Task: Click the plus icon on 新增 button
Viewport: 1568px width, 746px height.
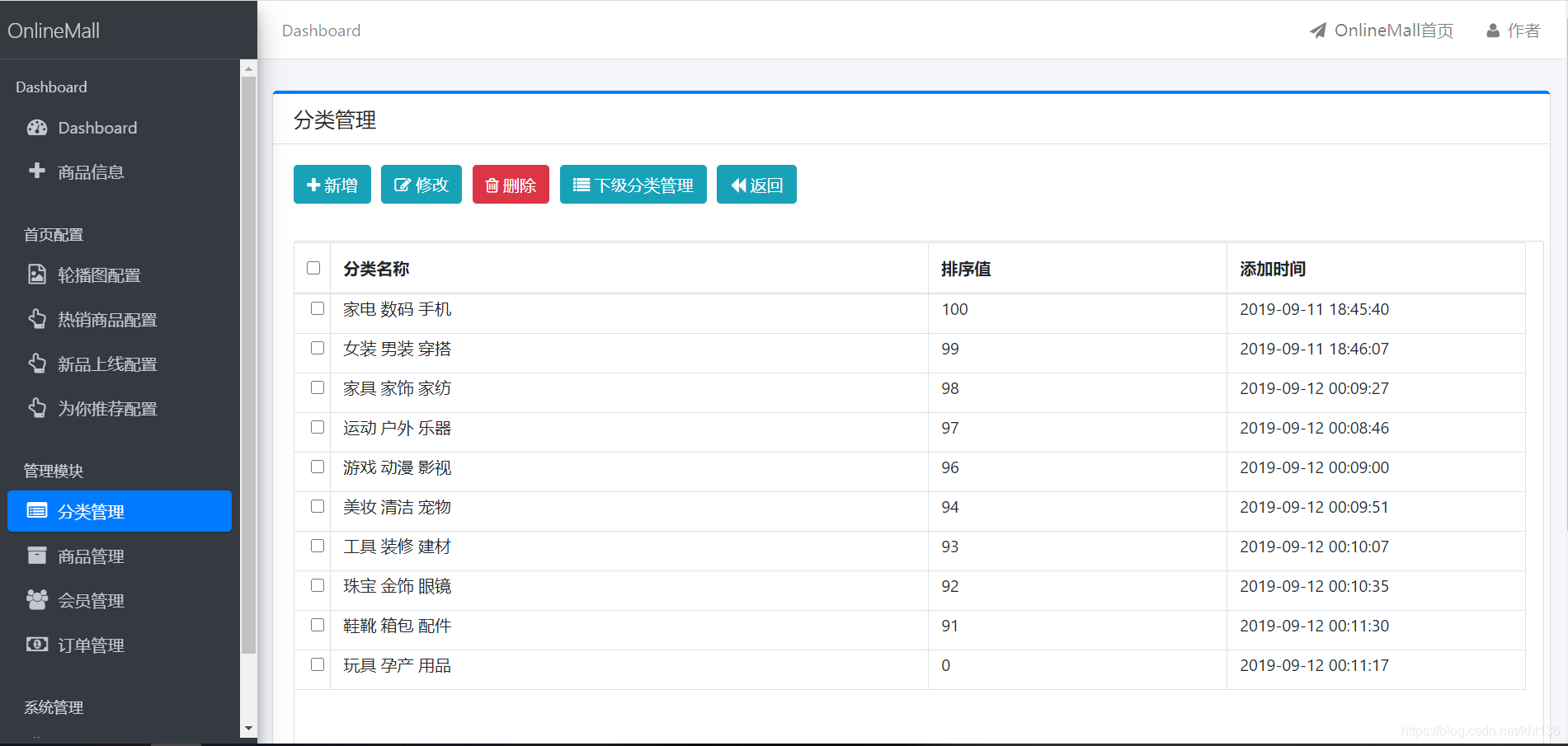Action: coord(313,185)
